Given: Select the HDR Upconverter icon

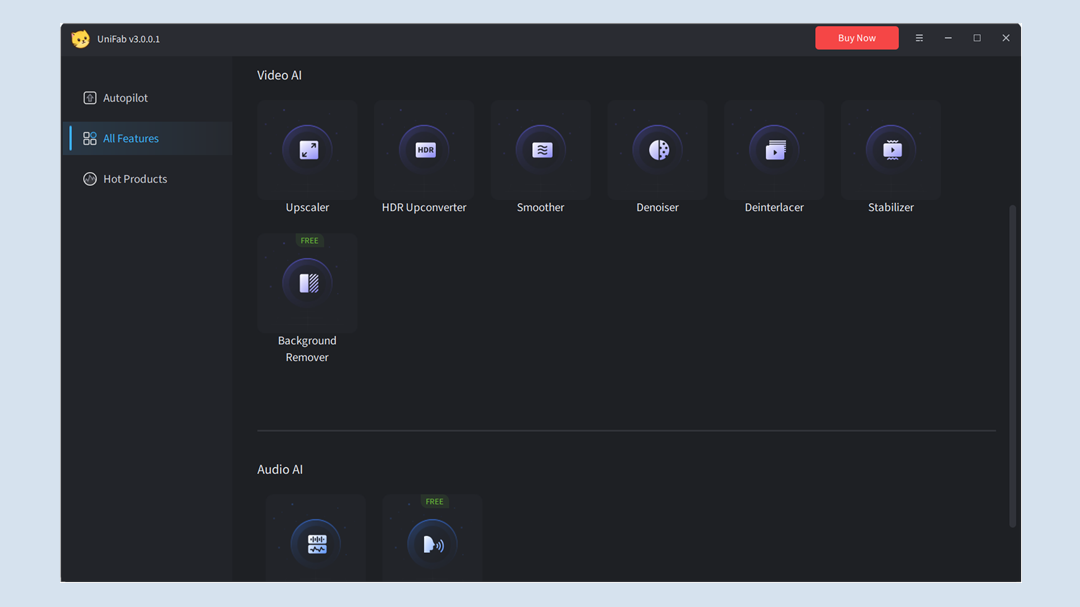Looking at the screenshot, I should point(424,150).
